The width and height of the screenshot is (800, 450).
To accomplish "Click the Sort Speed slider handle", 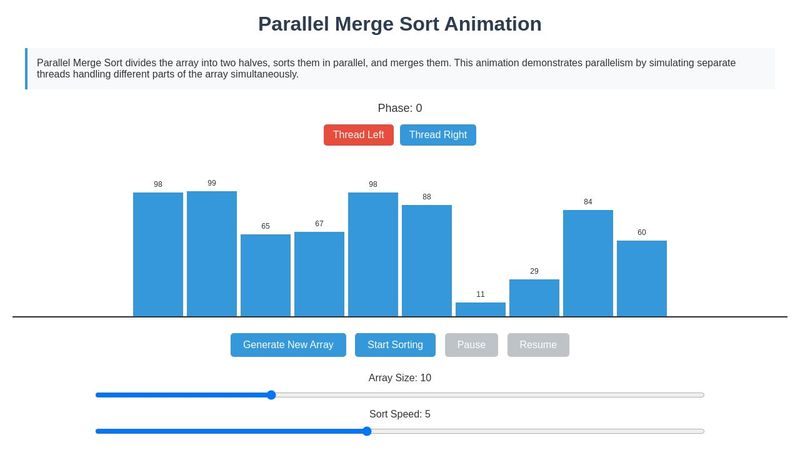I will click(366, 431).
